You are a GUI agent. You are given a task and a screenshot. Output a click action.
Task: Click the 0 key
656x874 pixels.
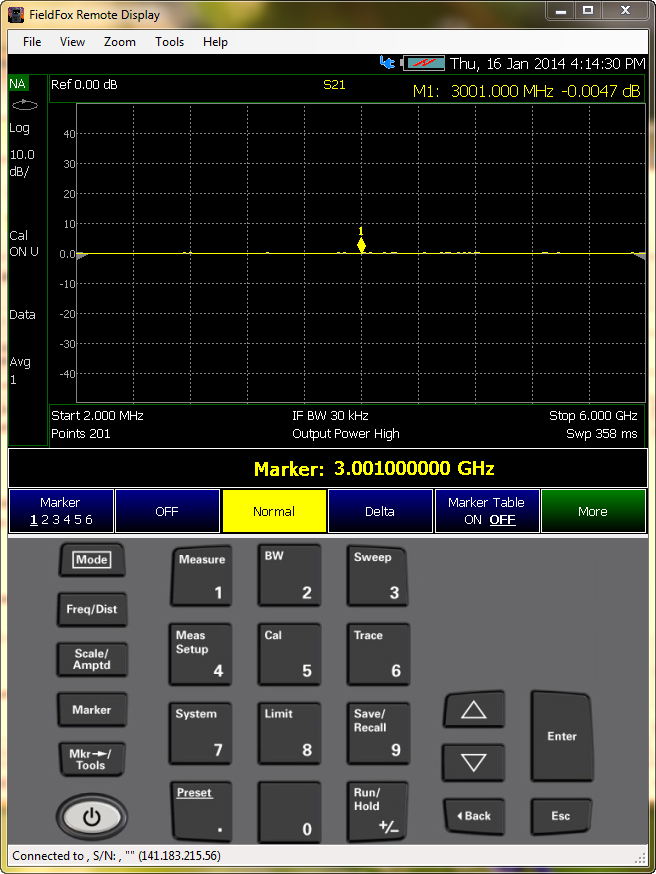(289, 812)
